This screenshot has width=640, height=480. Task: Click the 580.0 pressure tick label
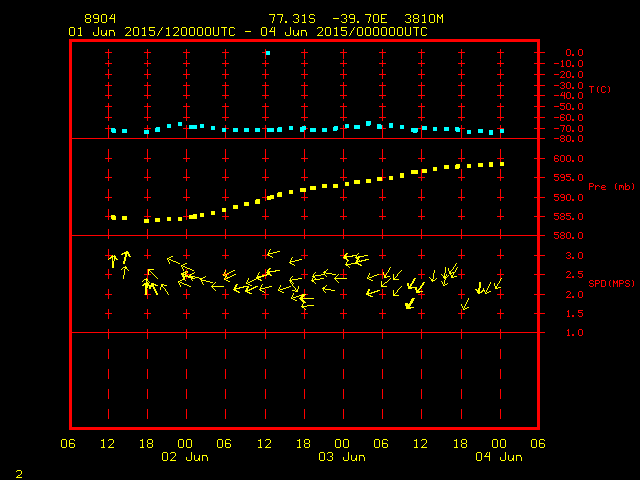click(567, 236)
